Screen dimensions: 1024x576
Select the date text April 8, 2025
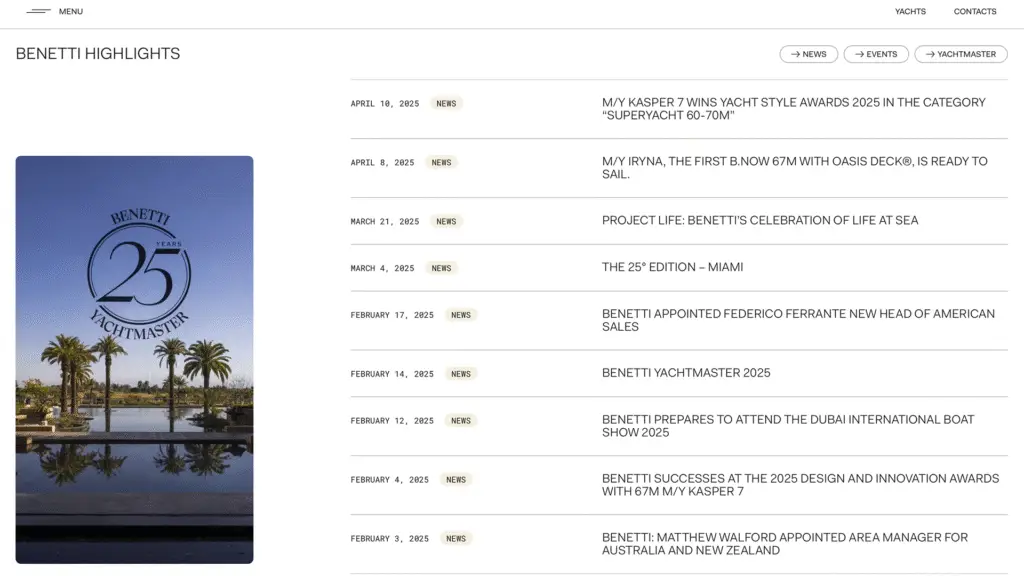coord(382,162)
